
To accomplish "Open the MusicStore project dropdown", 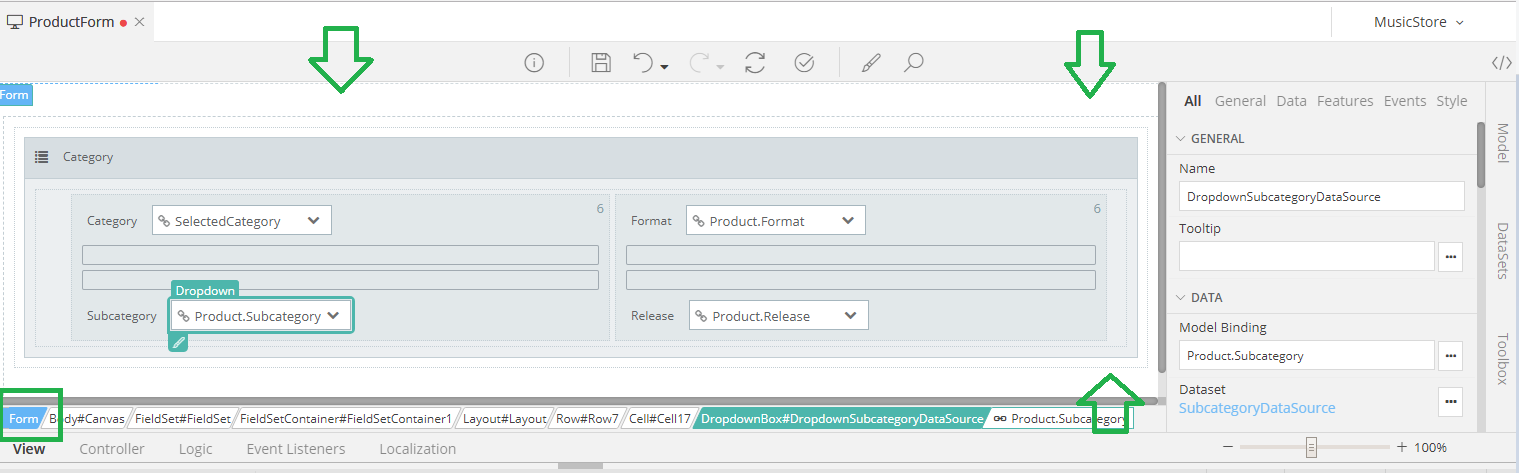I will point(1418,22).
